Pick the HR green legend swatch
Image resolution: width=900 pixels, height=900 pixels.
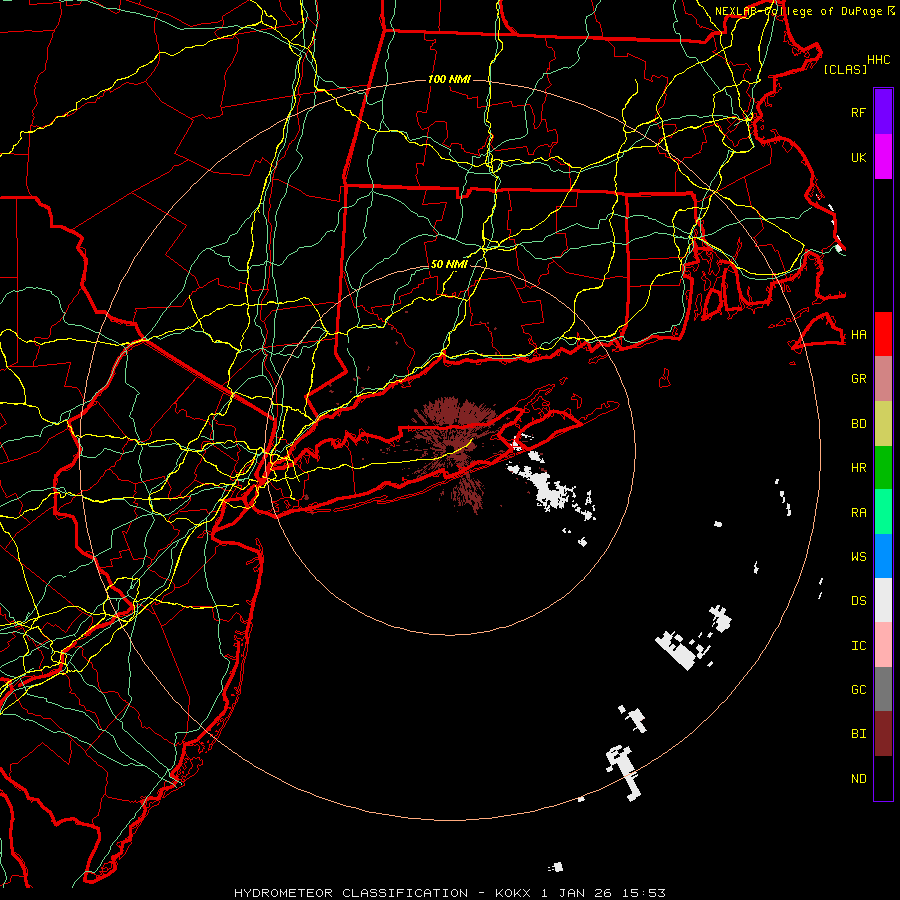pyautogui.click(x=883, y=468)
